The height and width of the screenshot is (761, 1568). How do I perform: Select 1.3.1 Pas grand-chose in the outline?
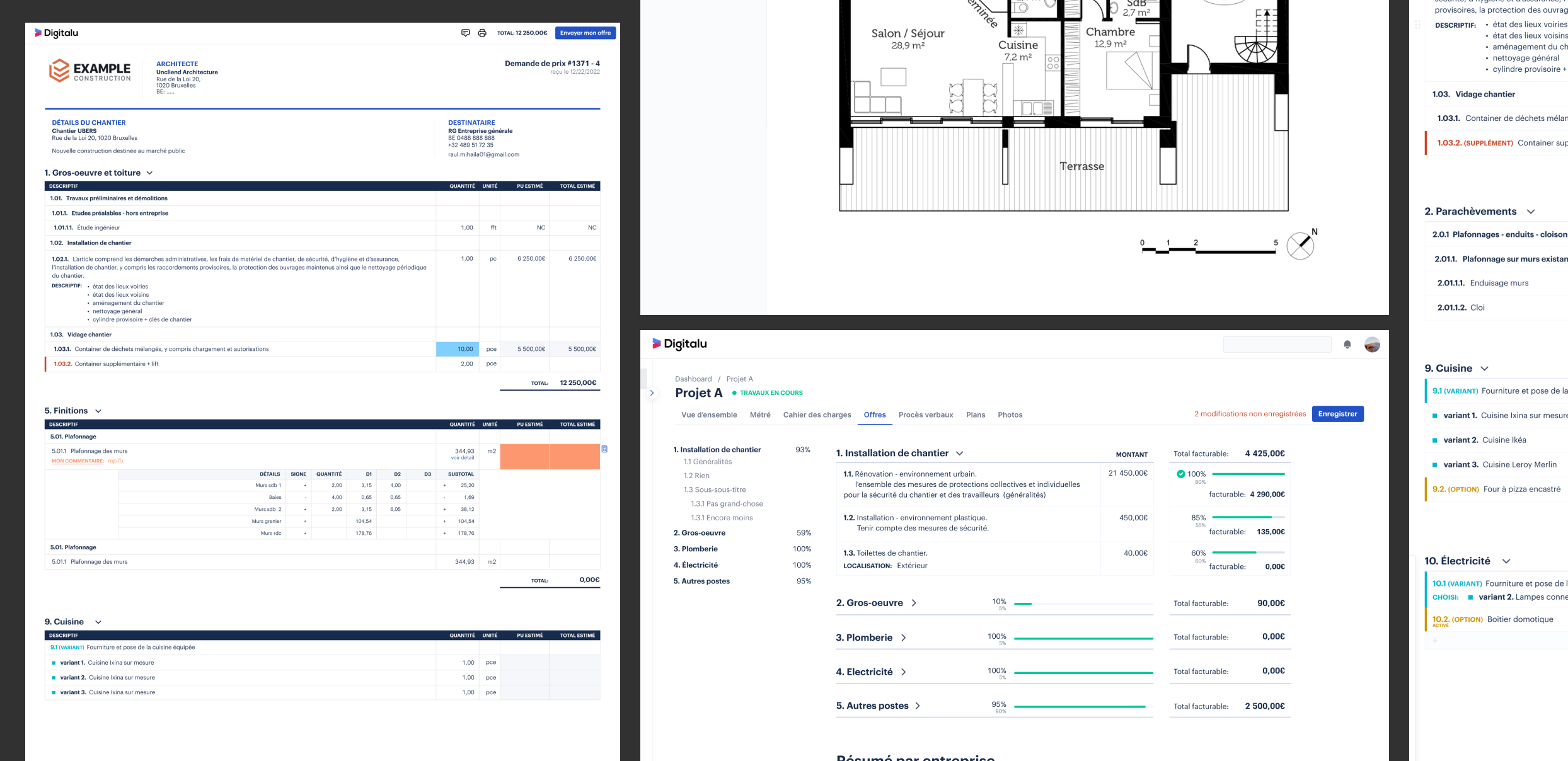727,504
